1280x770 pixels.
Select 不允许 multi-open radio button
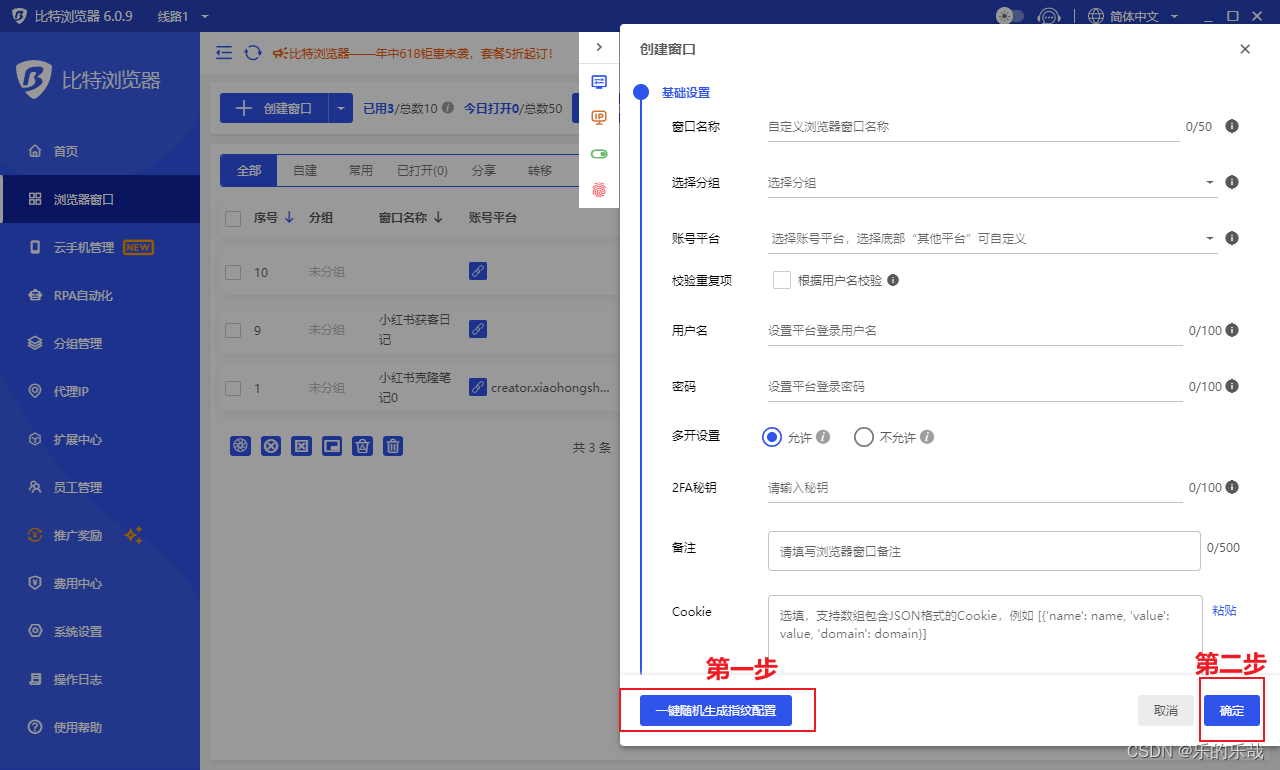pyautogui.click(x=864, y=437)
